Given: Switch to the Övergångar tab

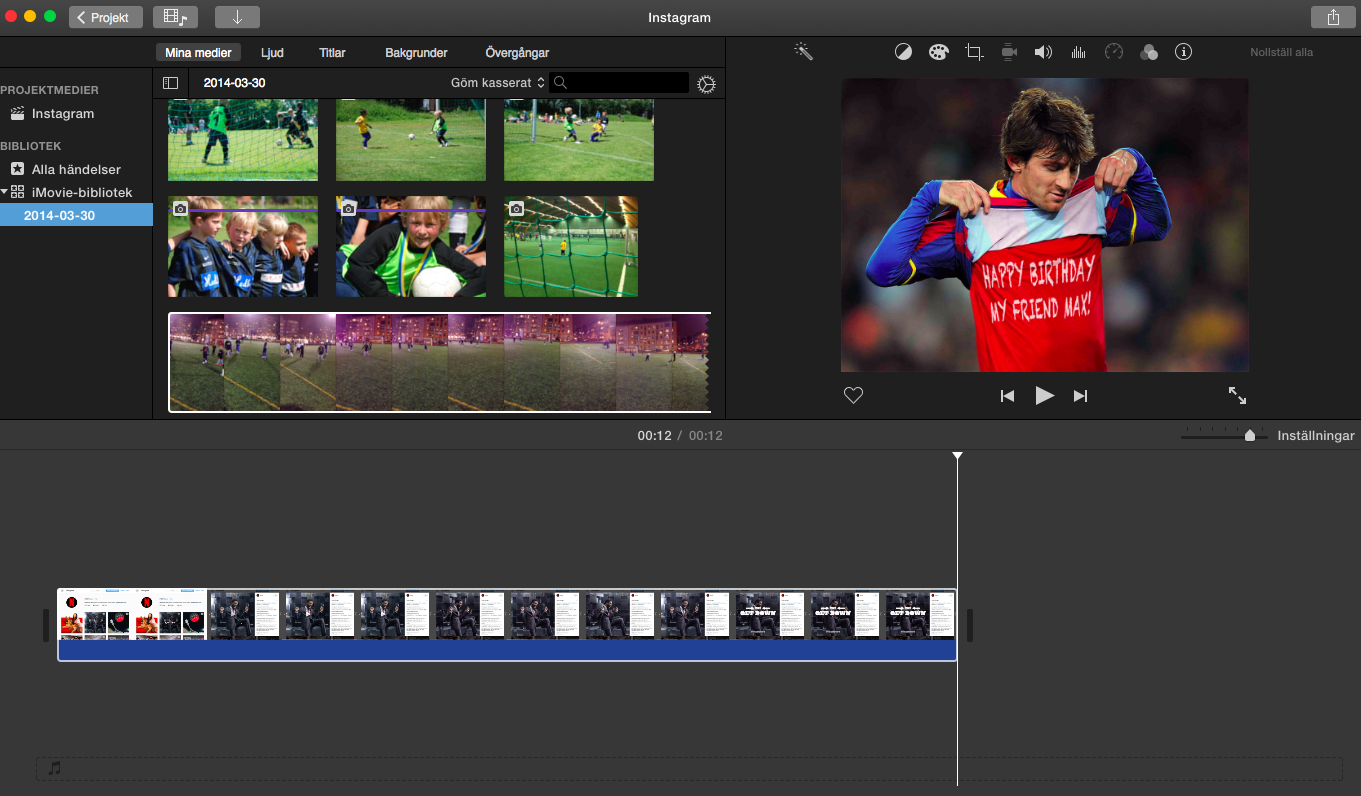Looking at the screenshot, I should tap(517, 53).
